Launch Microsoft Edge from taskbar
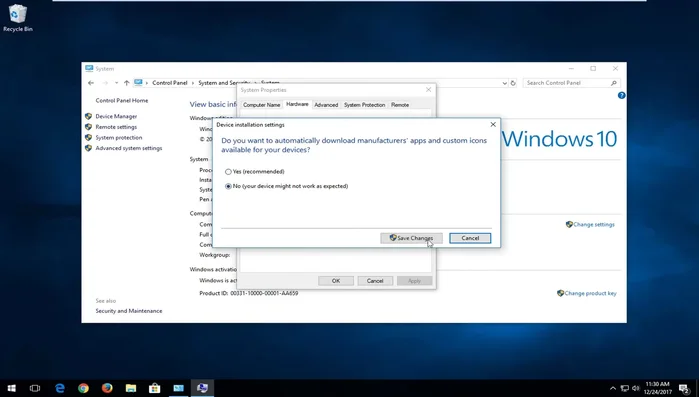This screenshot has height=397, width=699. coord(60,388)
